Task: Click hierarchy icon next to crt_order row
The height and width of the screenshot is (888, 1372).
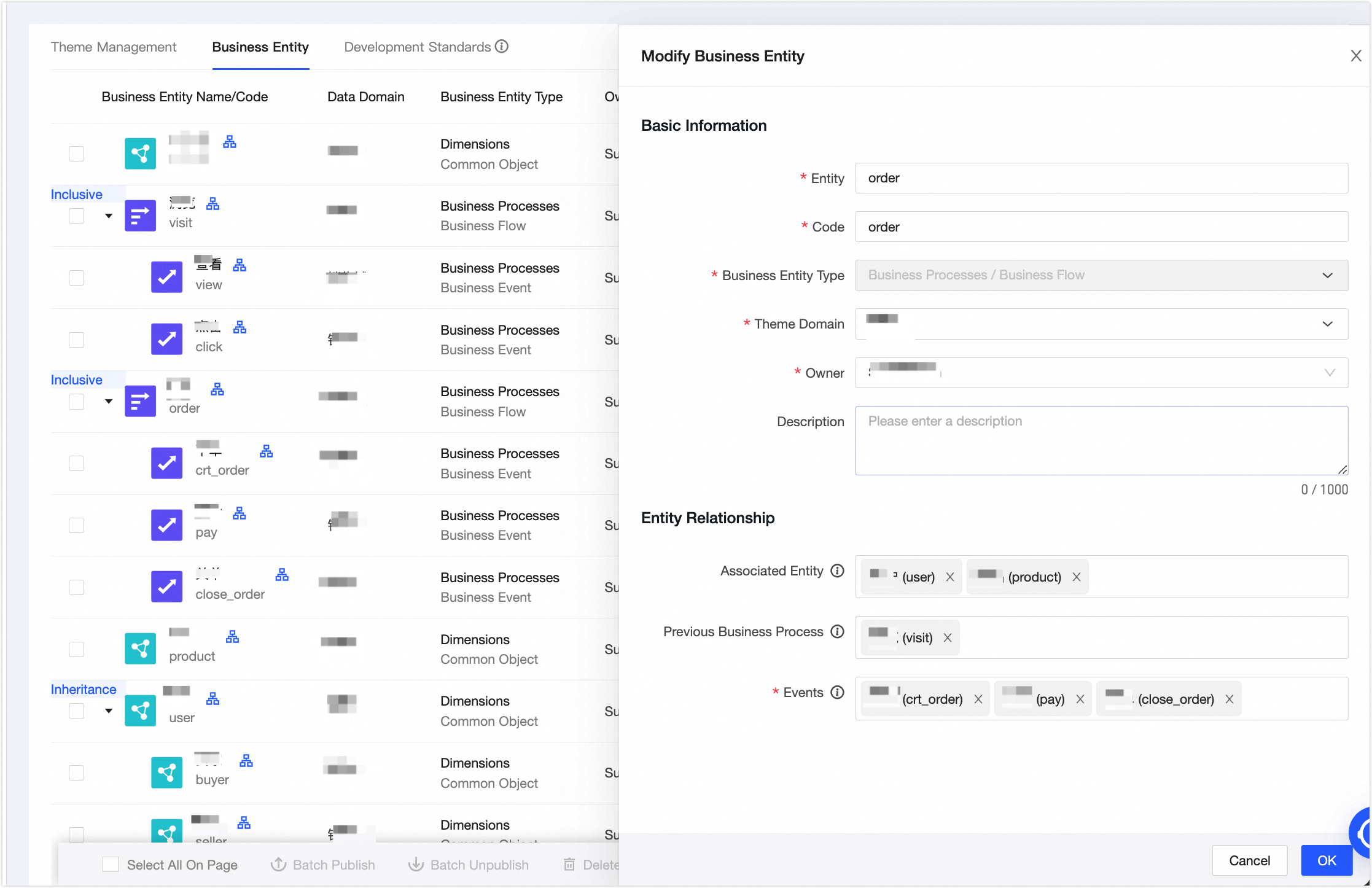Action: tap(266, 451)
